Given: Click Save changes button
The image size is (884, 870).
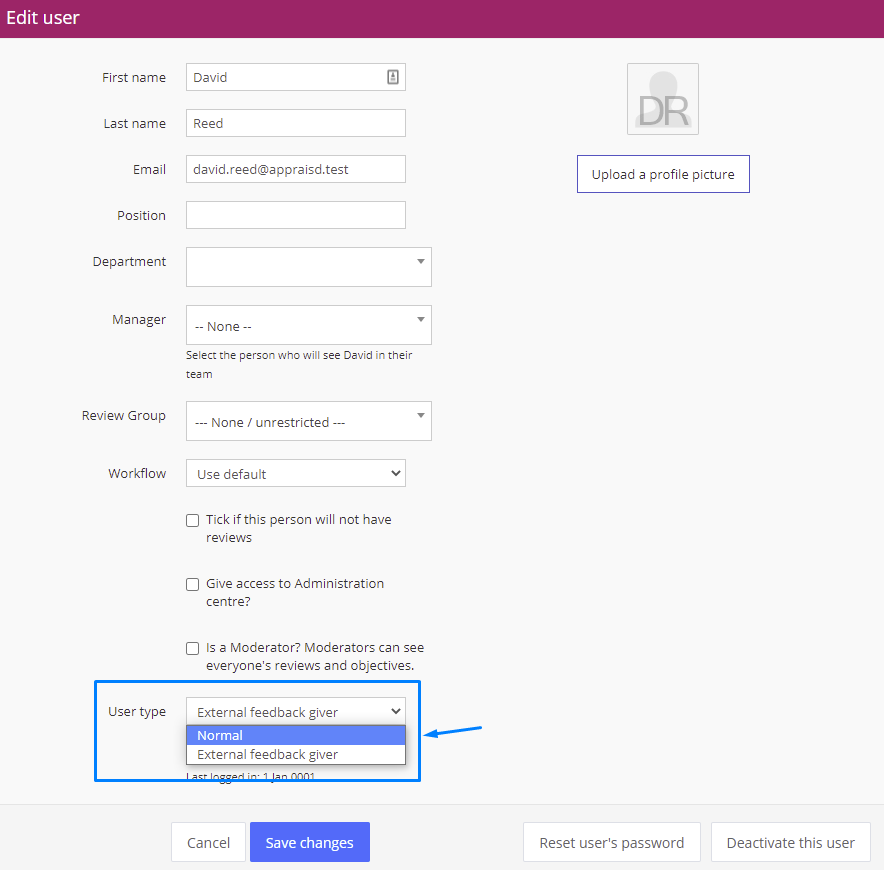Looking at the screenshot, I should pos(310,842).
